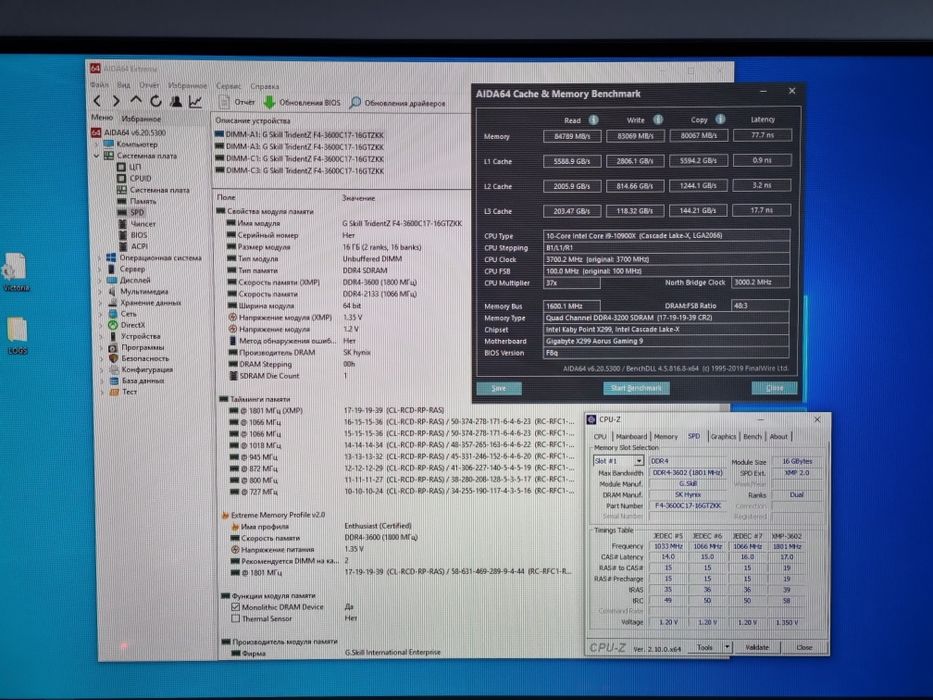Click the Memory Copy info icon

720,119
